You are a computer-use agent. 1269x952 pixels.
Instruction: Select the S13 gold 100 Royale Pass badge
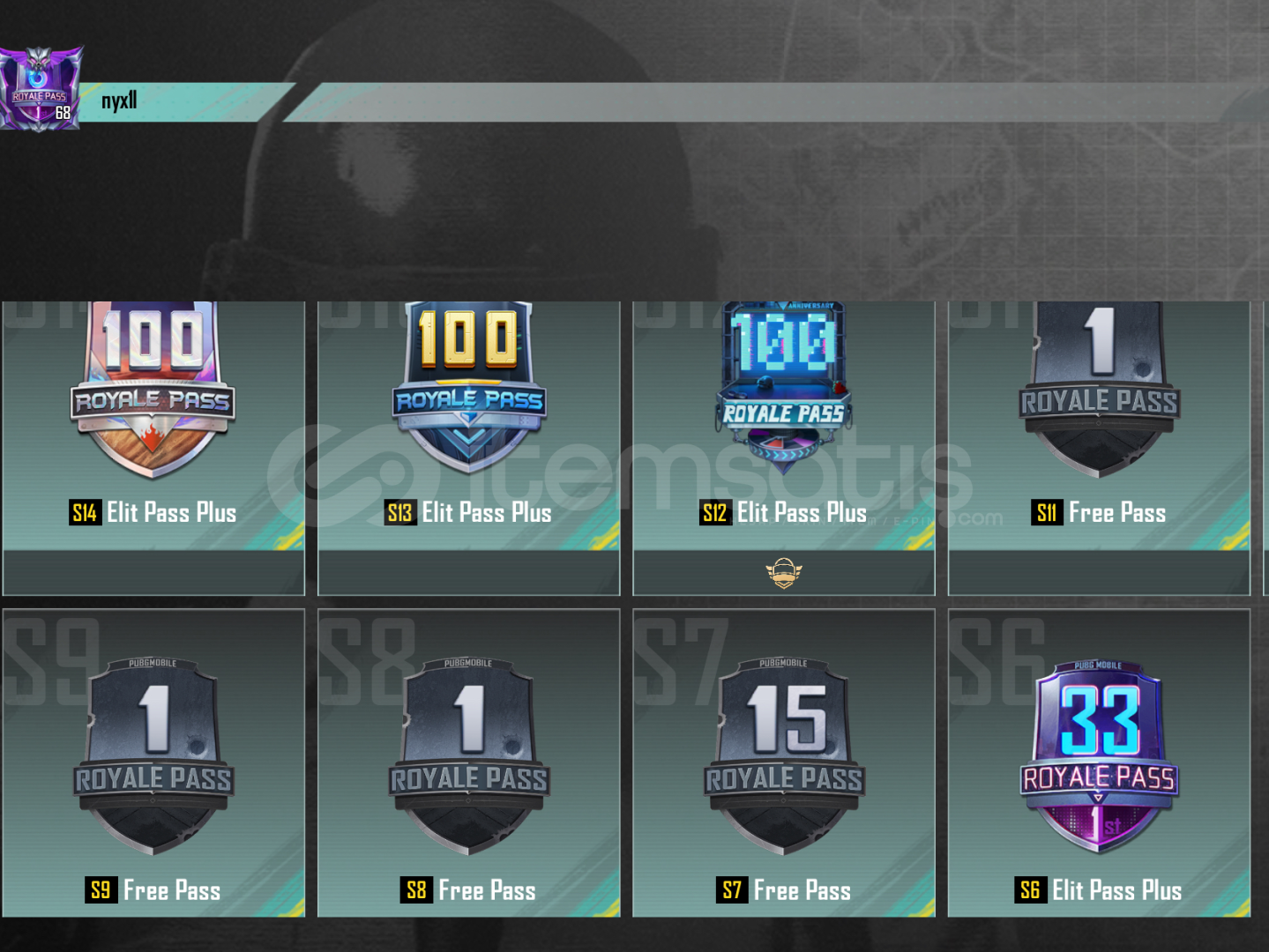click(x=468, y=388)
